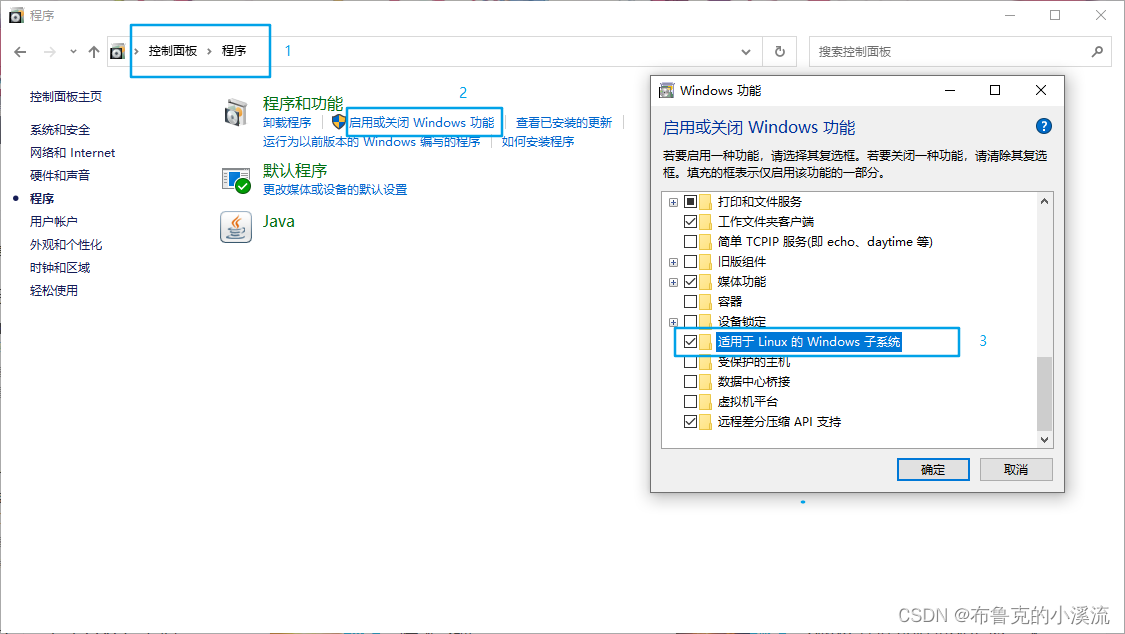Click the dialog's vertical scrollbar down arrow
The image size is (1125, 634).
[1044, 439]
